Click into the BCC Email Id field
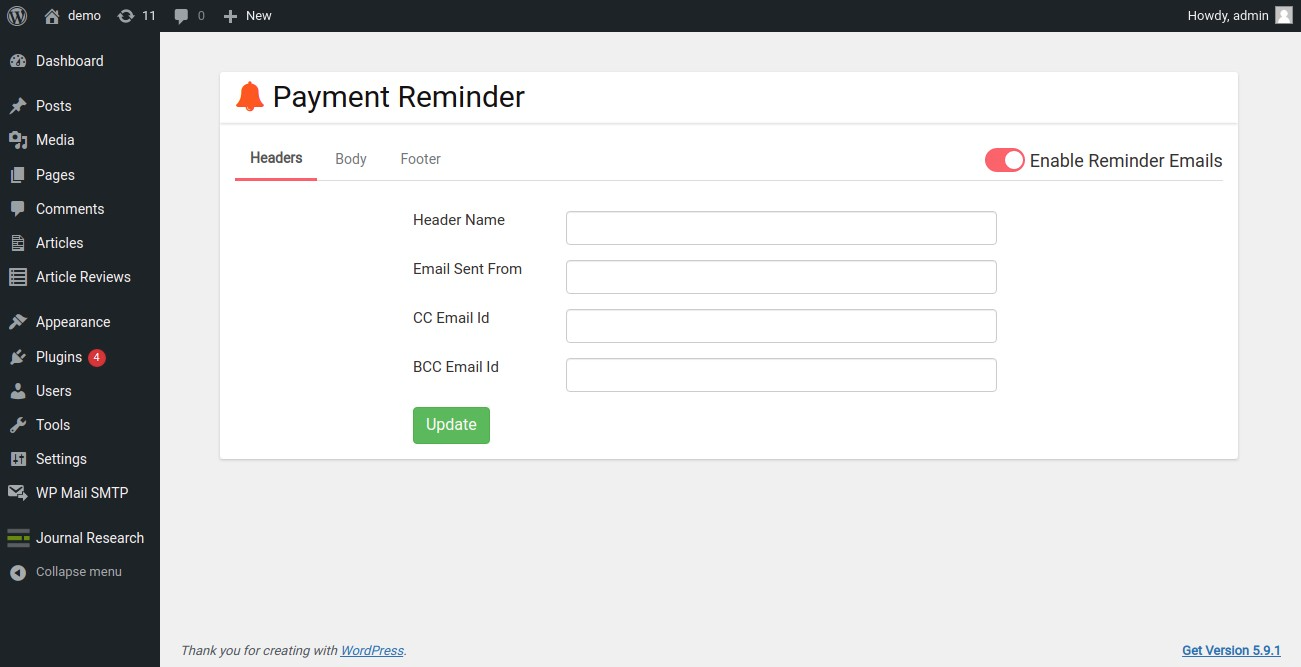Screen dimensions: 1301x667 click(x=781, y=375)
